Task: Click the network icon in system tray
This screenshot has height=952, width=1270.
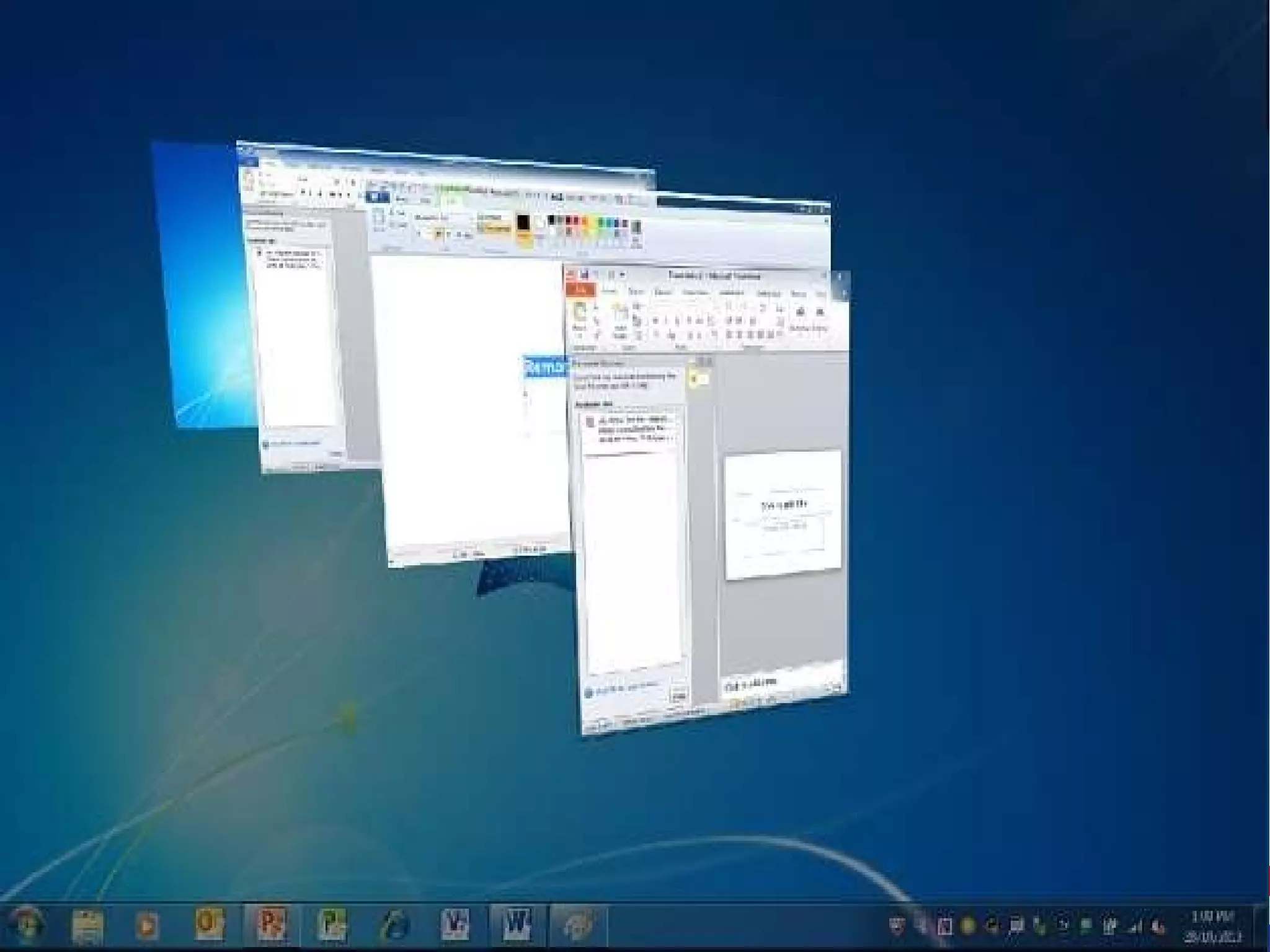Action: [x=1135, y=928]
